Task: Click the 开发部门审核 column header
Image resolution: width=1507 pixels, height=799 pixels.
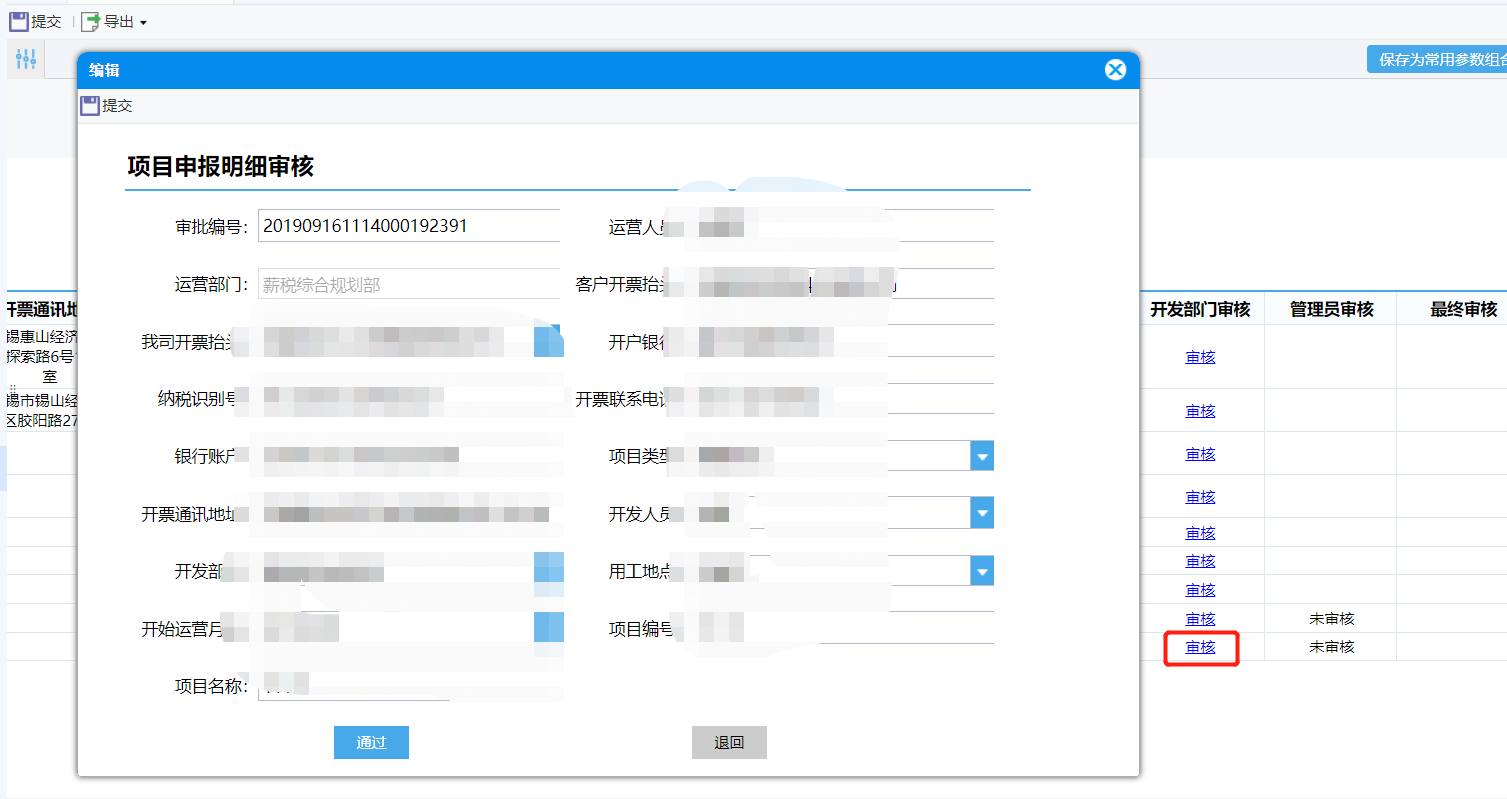Action: 1200,310
